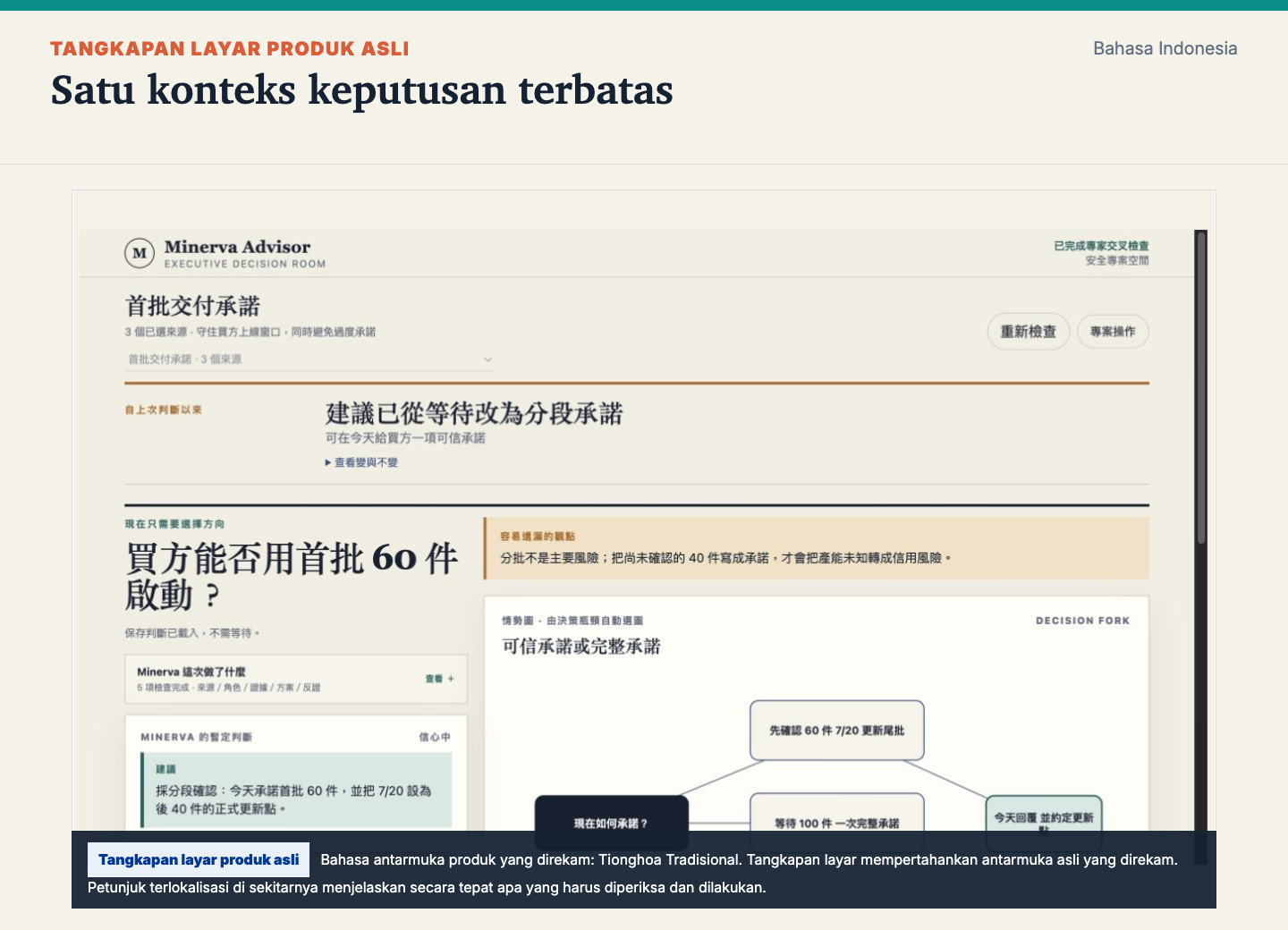Click the Minerva Advisor title text

point(237,247)
